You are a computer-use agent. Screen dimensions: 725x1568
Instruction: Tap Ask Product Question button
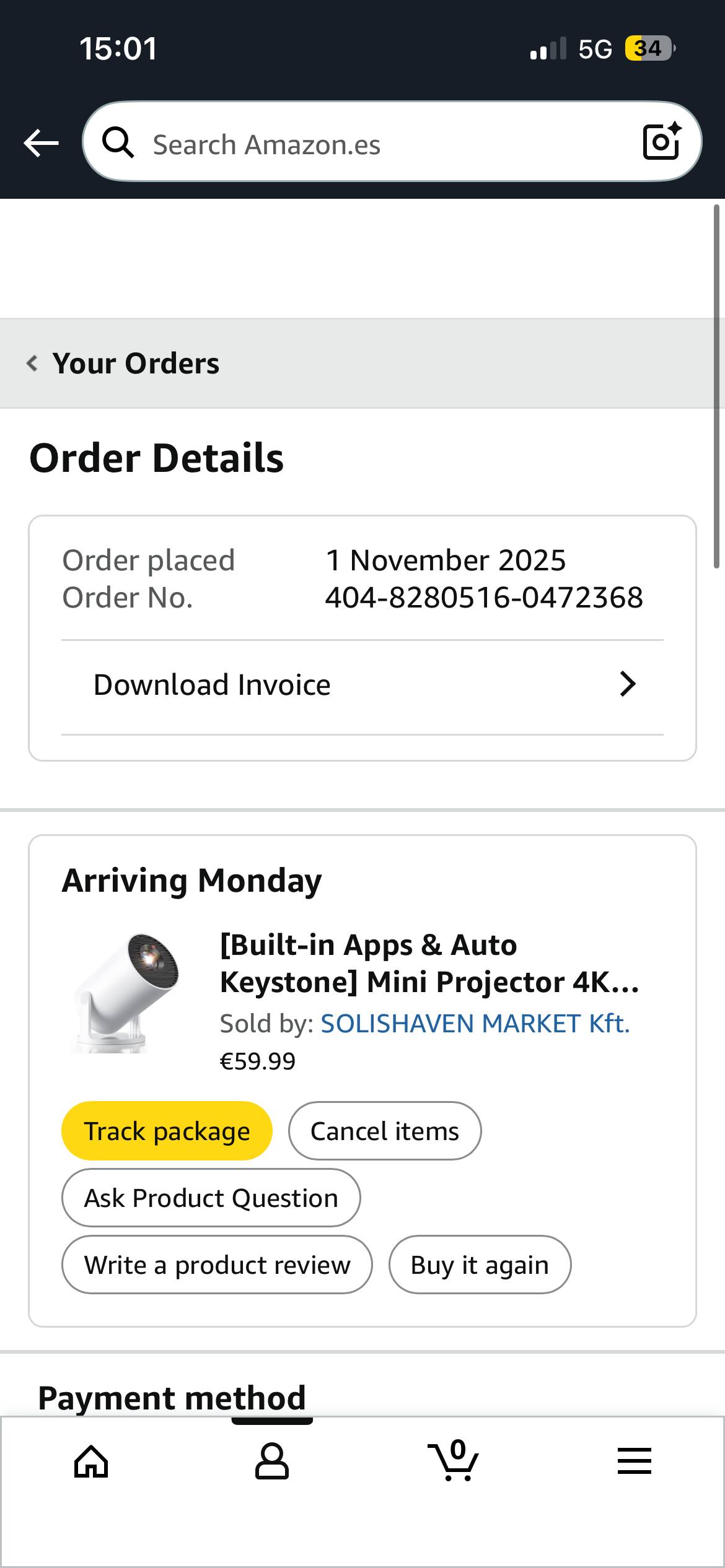tap(211, 1198)
